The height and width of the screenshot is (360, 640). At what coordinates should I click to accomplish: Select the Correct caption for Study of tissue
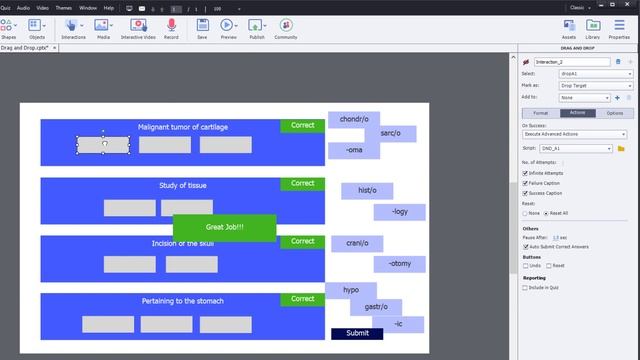coord(302,184)
